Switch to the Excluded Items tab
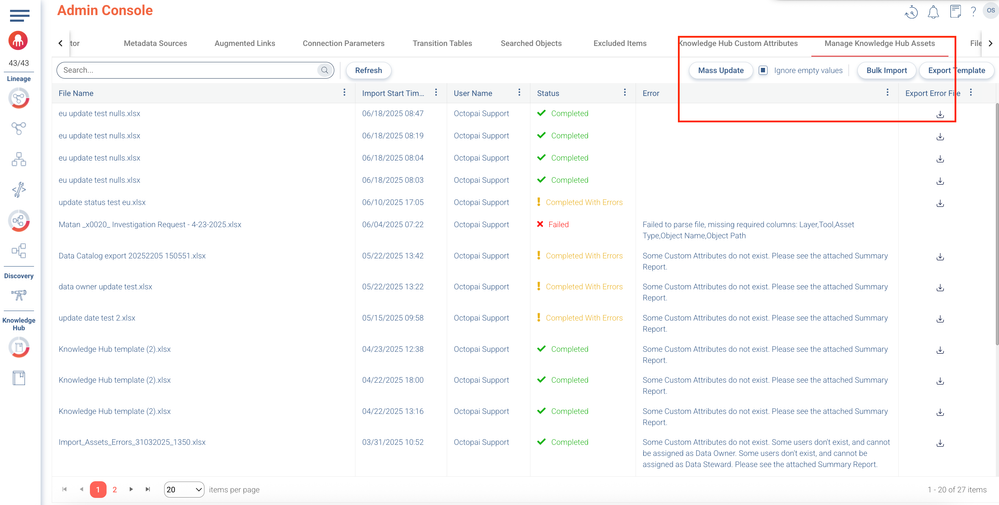 coord(620,44)
